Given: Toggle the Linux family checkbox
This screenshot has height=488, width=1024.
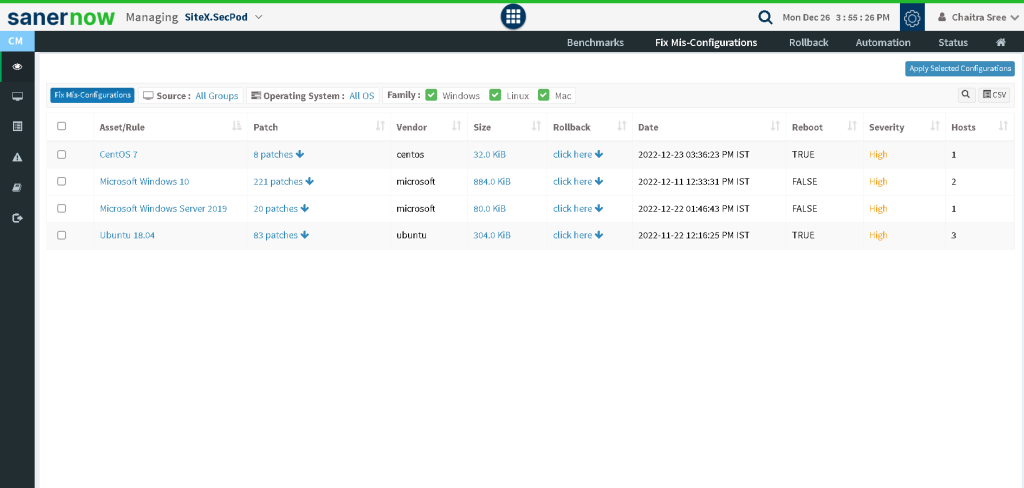Looking at the screenshot, I should point(495,95).
